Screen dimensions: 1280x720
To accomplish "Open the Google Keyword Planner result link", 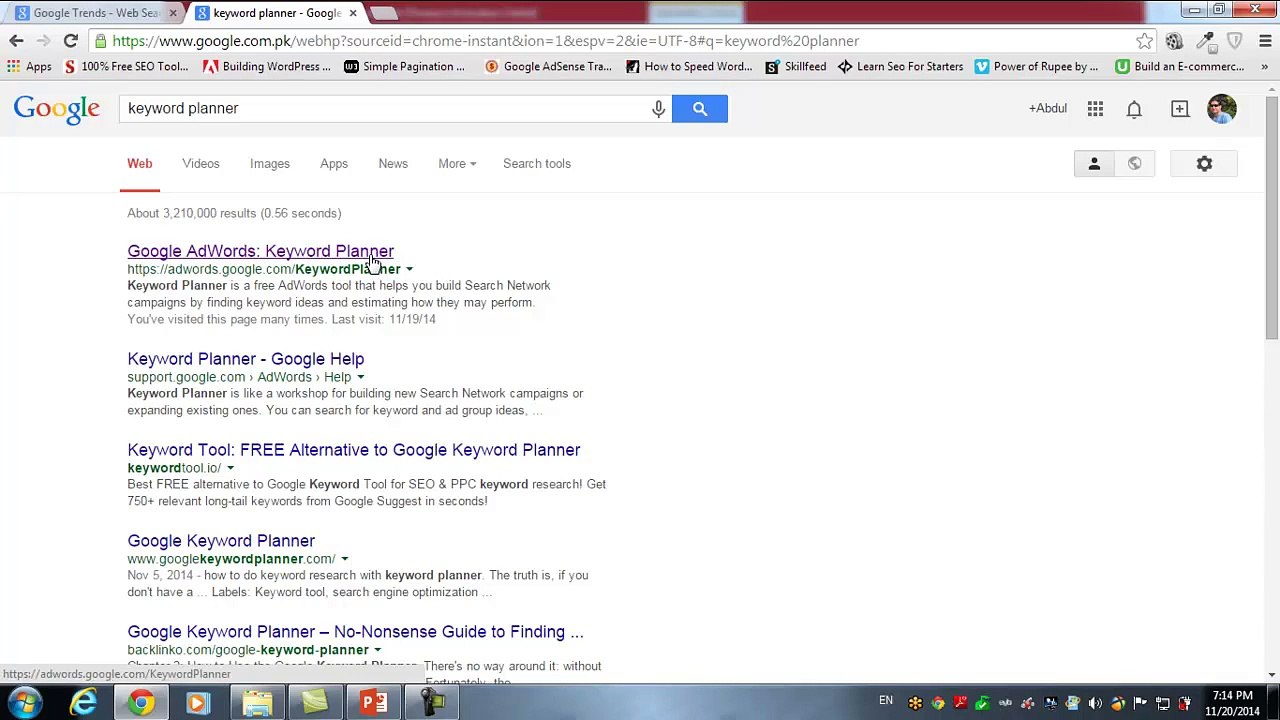I will coord(221,541).
